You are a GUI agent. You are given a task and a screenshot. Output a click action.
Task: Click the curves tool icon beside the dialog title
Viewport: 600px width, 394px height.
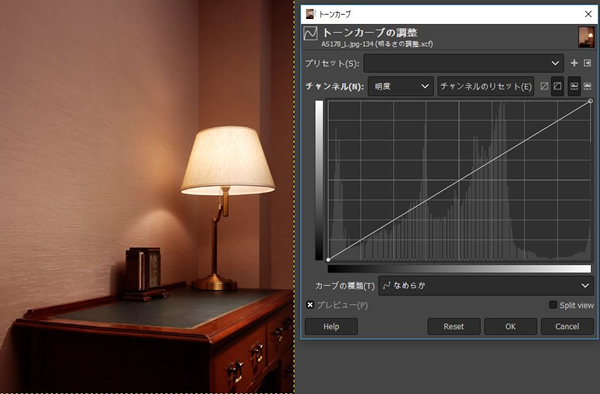click(x=310, y=34)
